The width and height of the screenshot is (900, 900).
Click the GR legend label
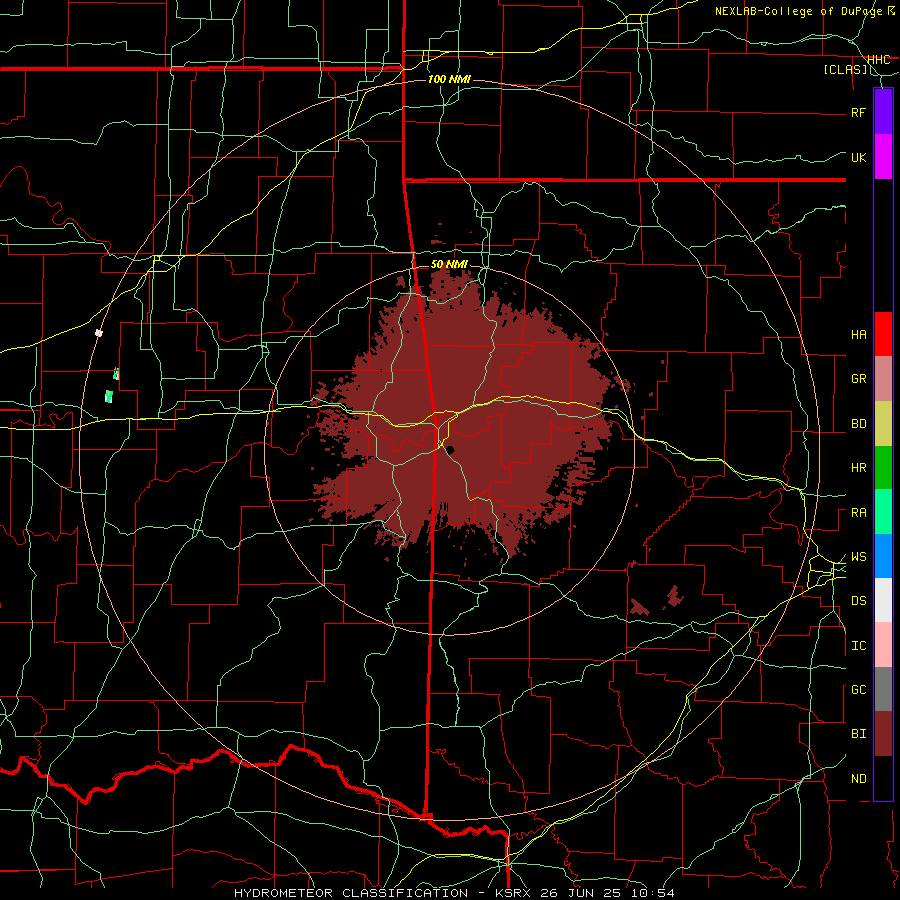(858, 379)
